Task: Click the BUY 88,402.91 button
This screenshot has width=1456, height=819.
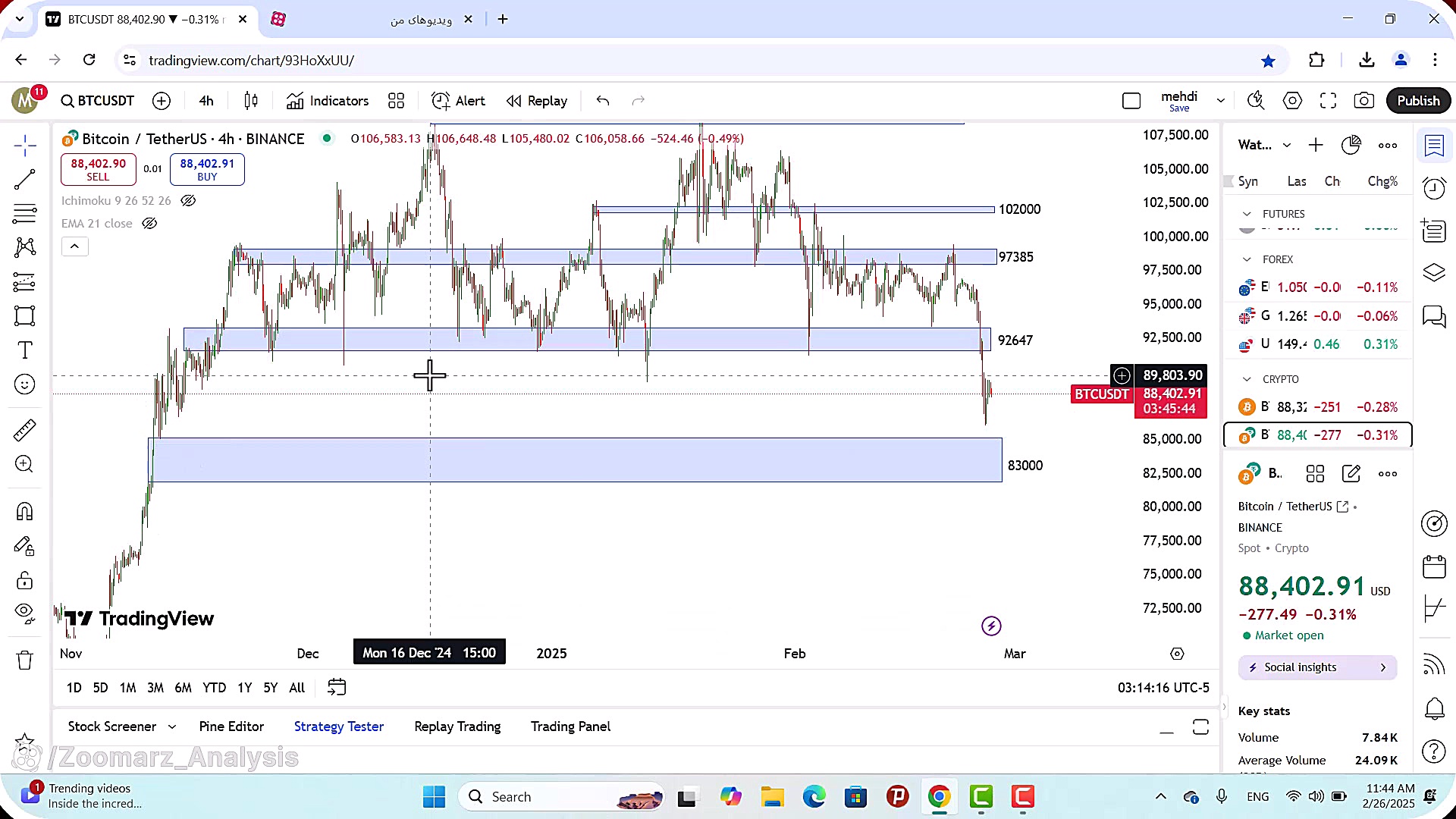Action: tap(207, 170)
